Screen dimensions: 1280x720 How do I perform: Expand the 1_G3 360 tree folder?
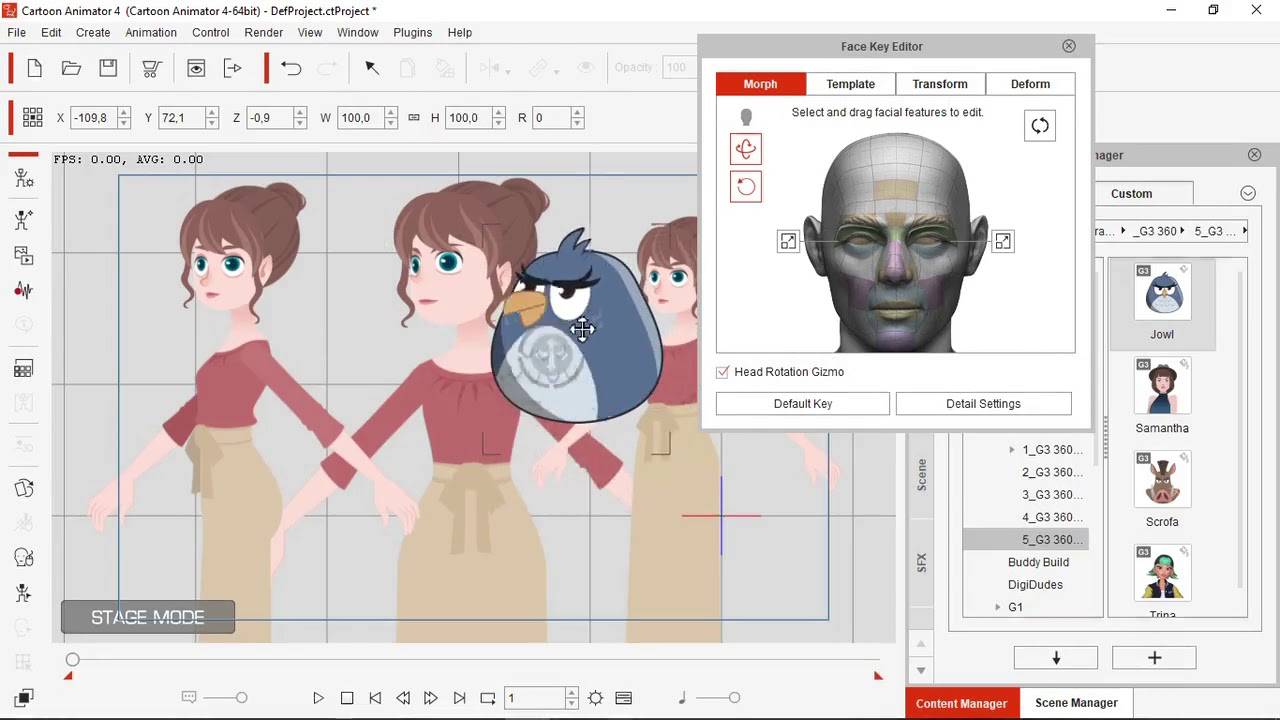click(x=1012, y=450)
